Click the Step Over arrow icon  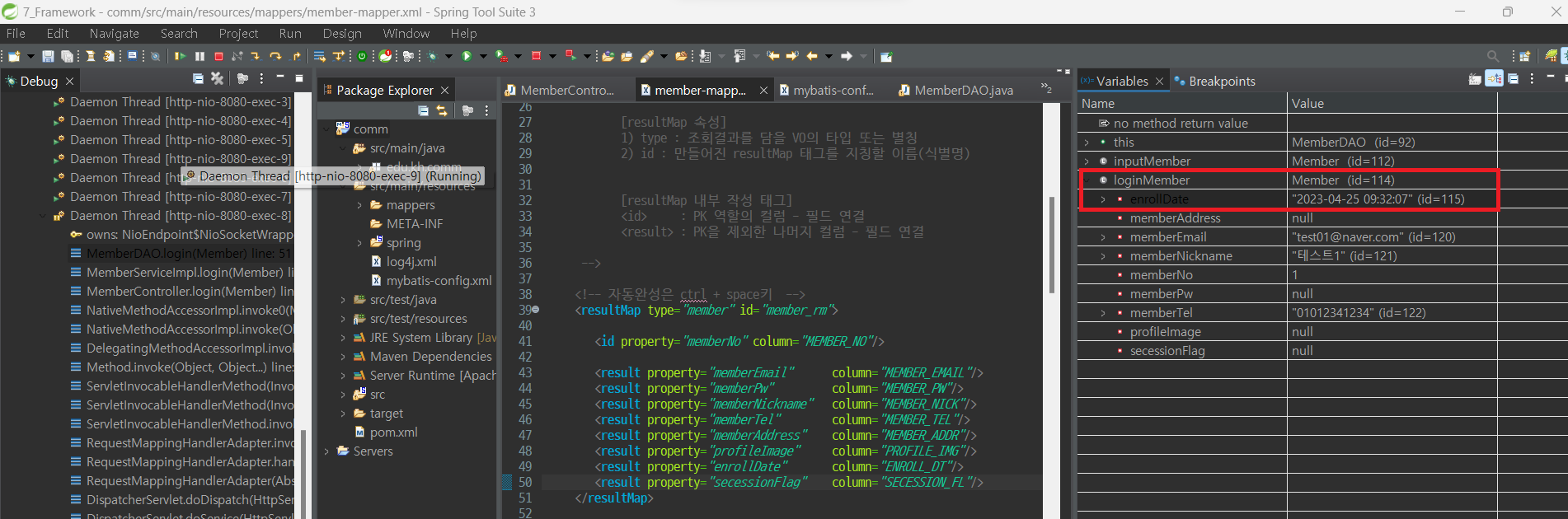275,56
